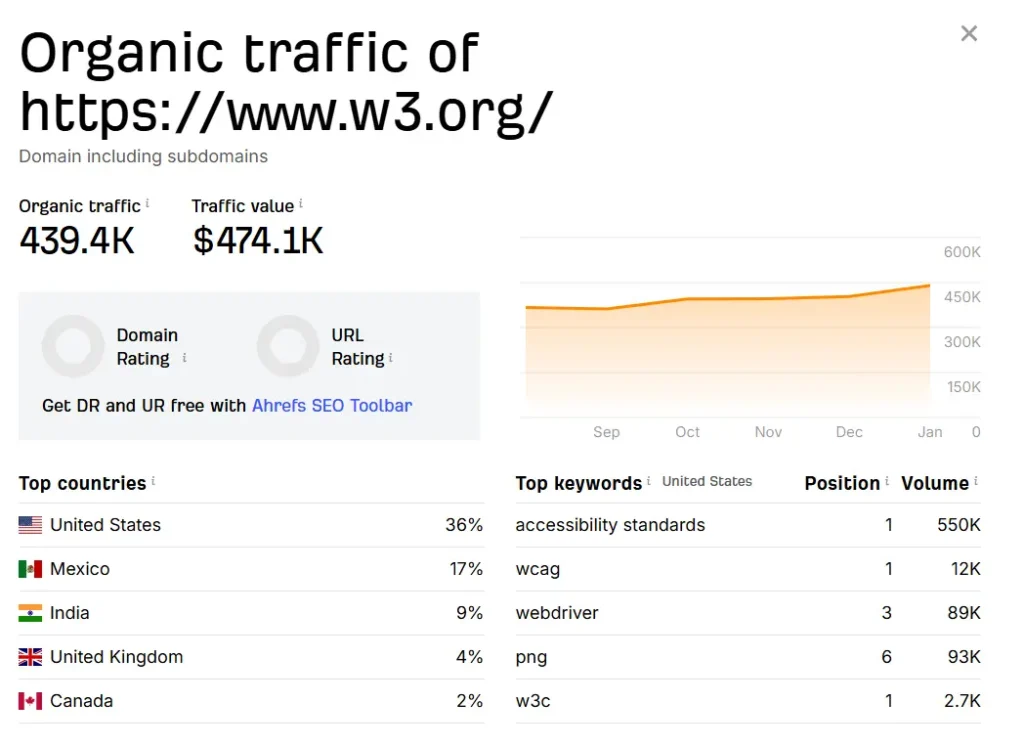Click Domain Rating info icon

[184, 357]
